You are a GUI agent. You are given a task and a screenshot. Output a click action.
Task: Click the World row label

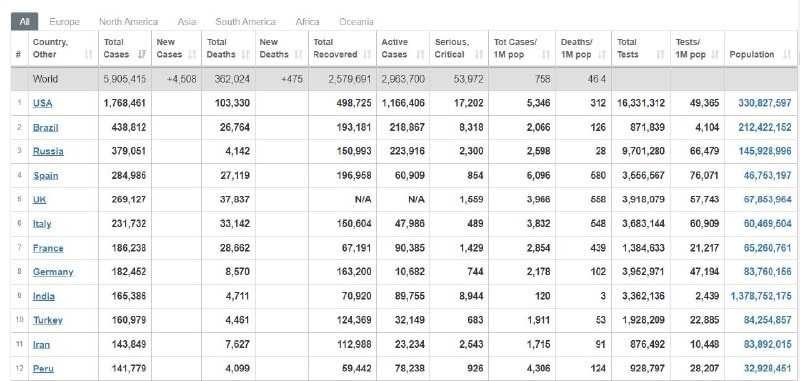pos(45,79)
